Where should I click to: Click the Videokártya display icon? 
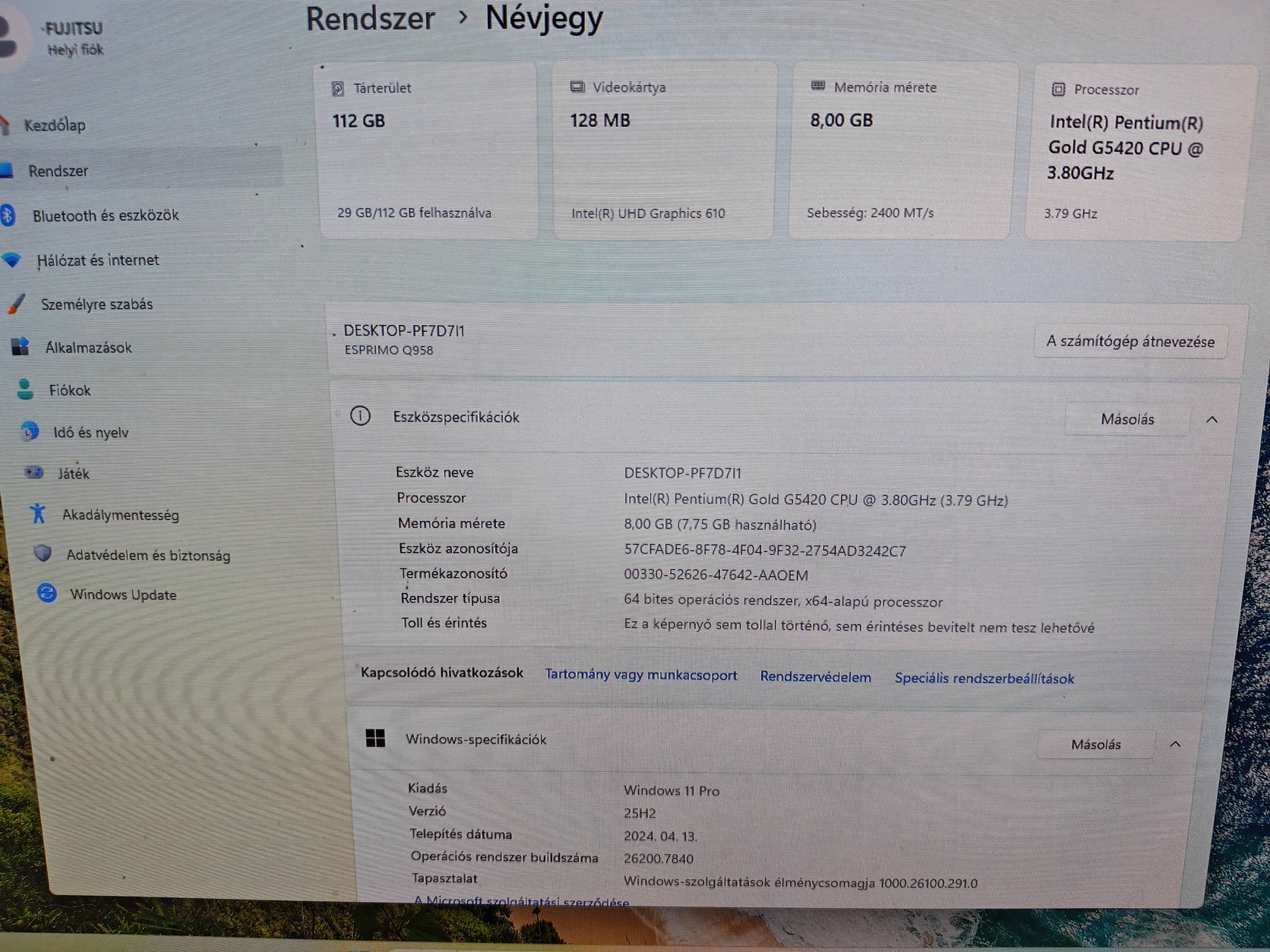577,87
